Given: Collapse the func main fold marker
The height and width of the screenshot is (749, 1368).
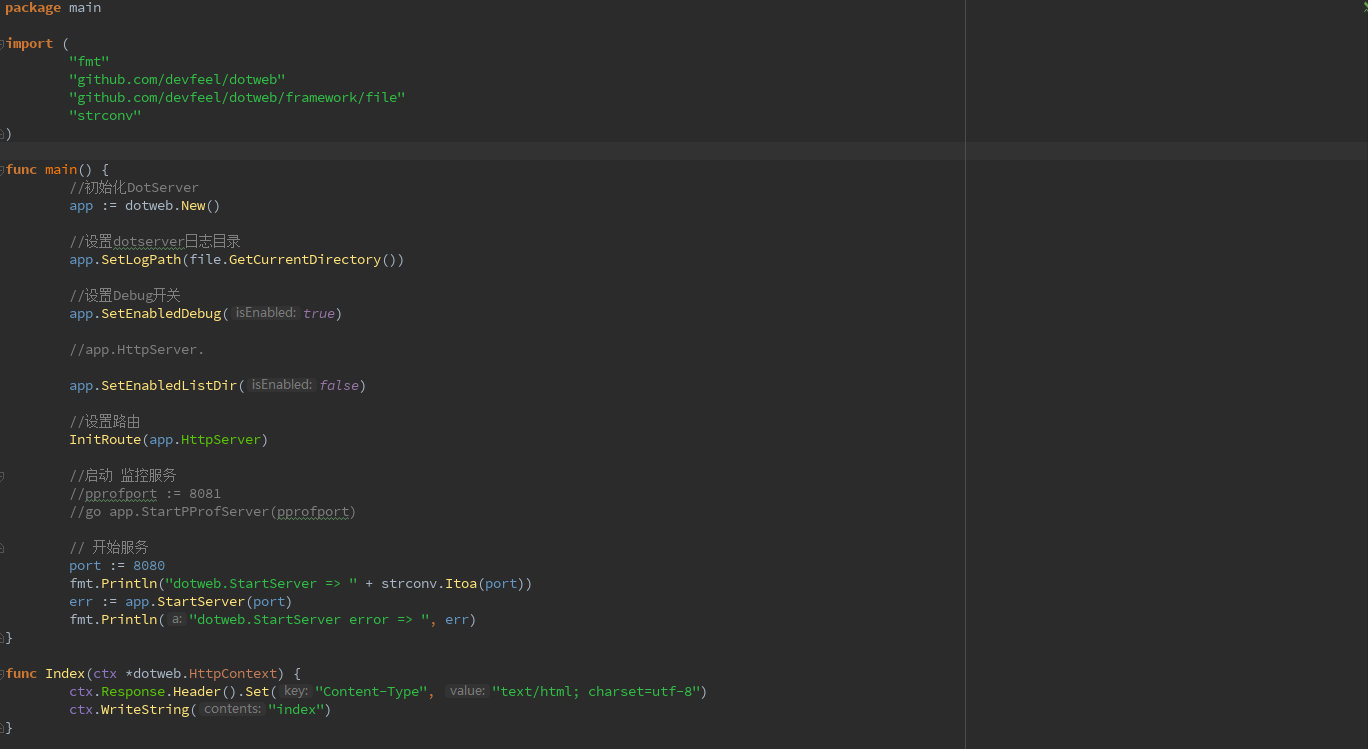Looking at the screenshot, I should coord(2,169).
